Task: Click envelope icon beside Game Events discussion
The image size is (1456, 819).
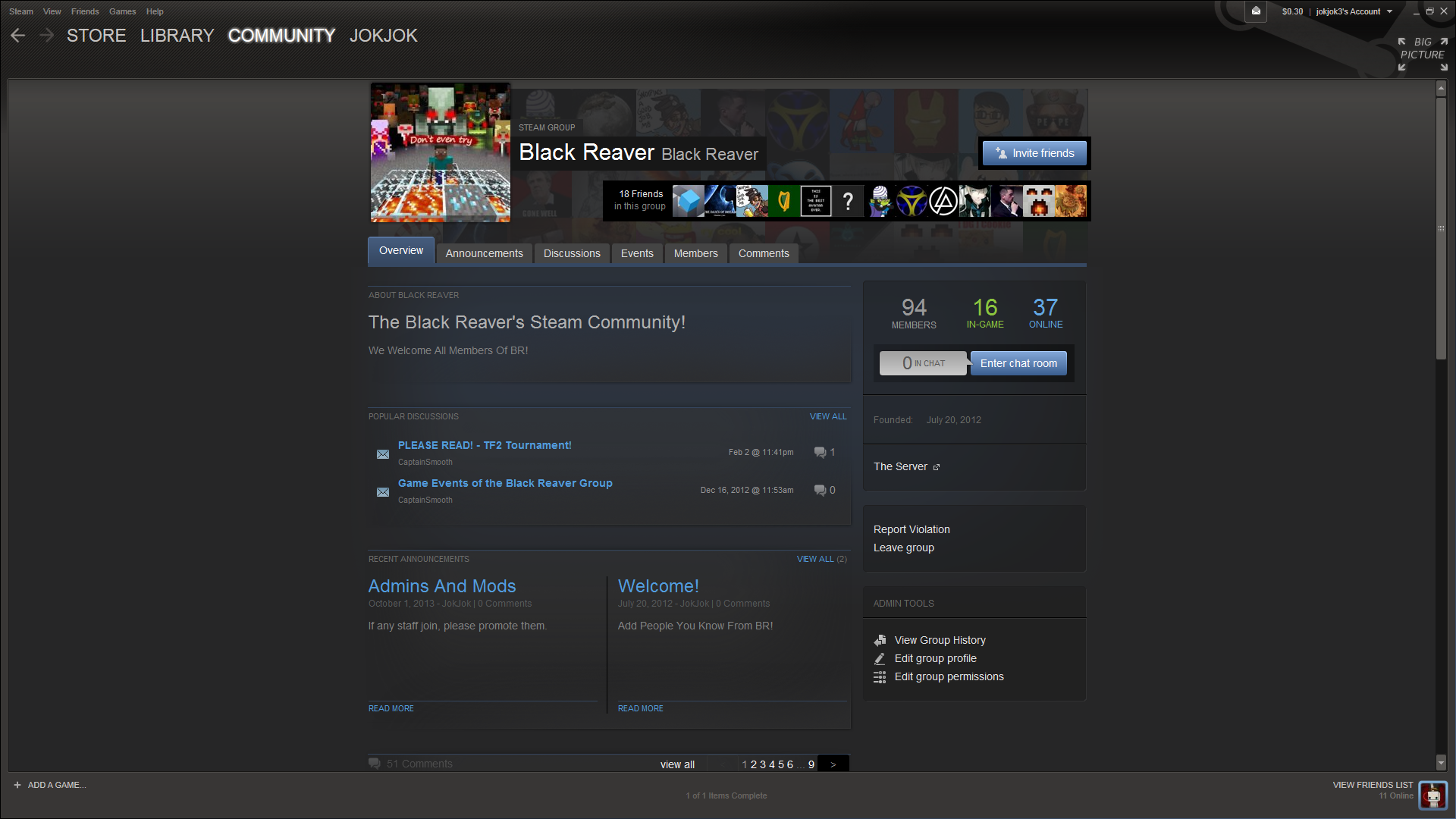Action: point(383,492)
